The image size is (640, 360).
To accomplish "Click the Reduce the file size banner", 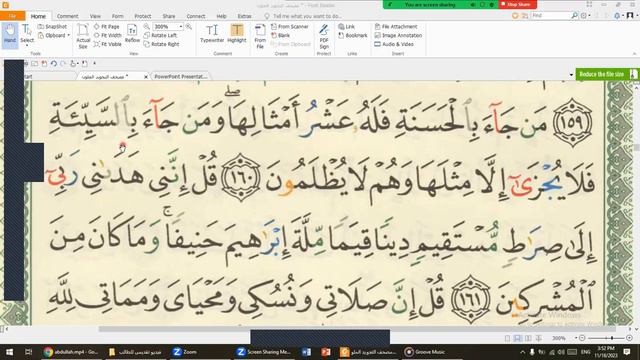I will pyautogui.click(x=607, y=74).
